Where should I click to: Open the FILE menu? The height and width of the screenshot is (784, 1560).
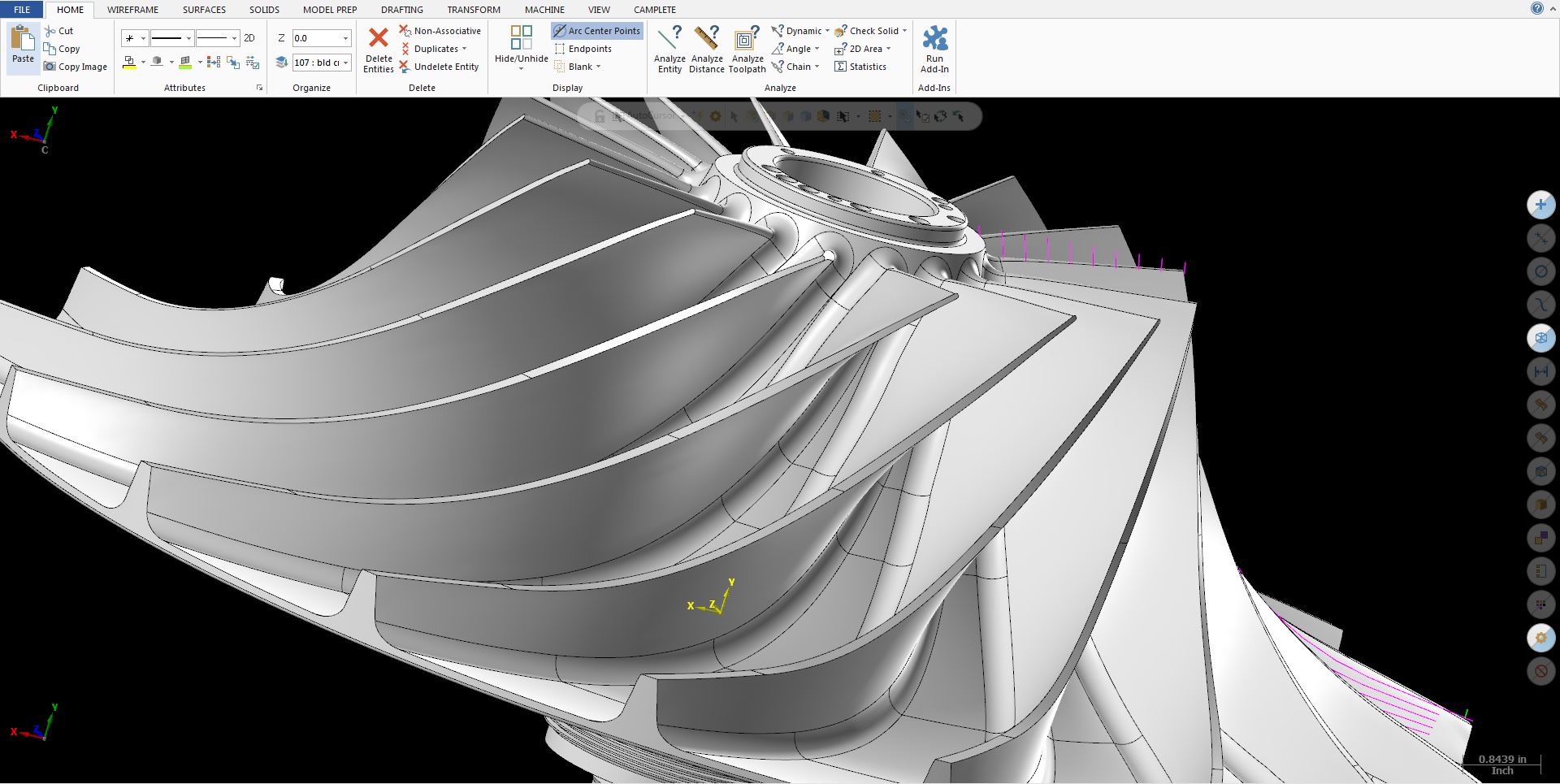(22, 10)
